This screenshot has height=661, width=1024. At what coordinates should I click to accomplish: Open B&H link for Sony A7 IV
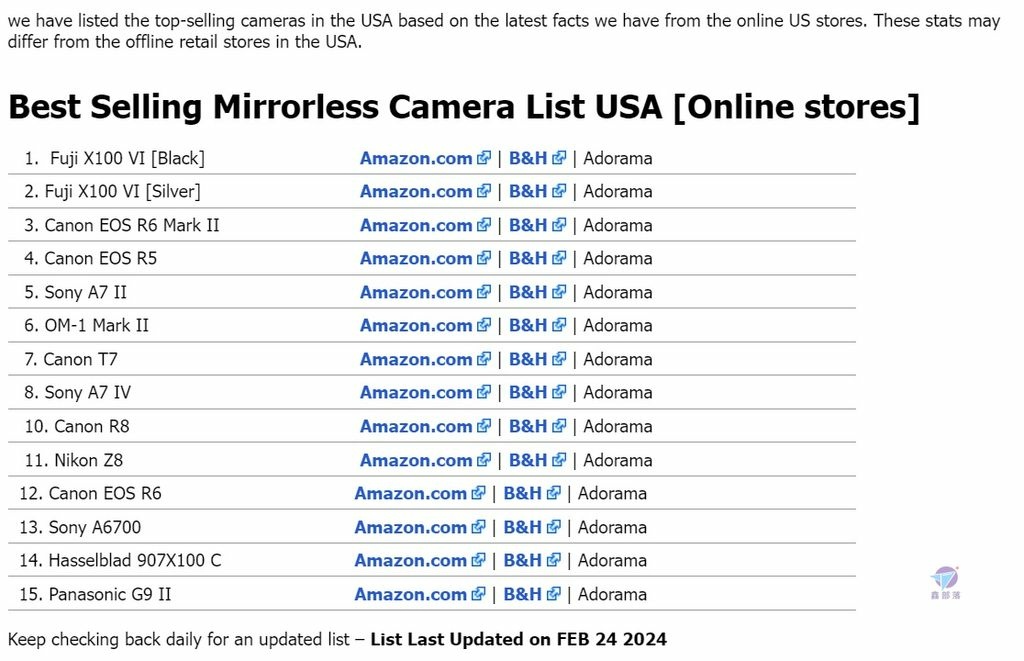(x=528, y=393)
